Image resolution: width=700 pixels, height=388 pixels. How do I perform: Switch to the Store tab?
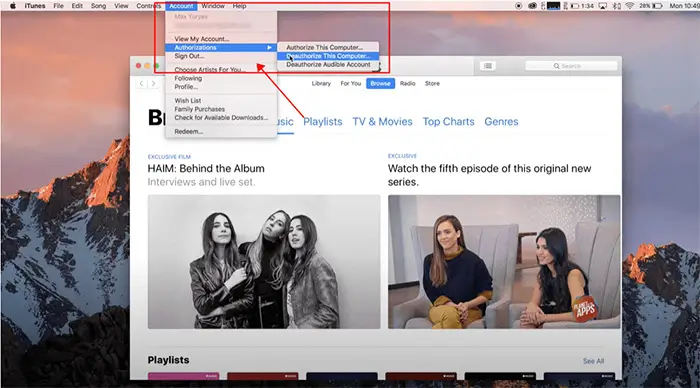click(432, 83)
